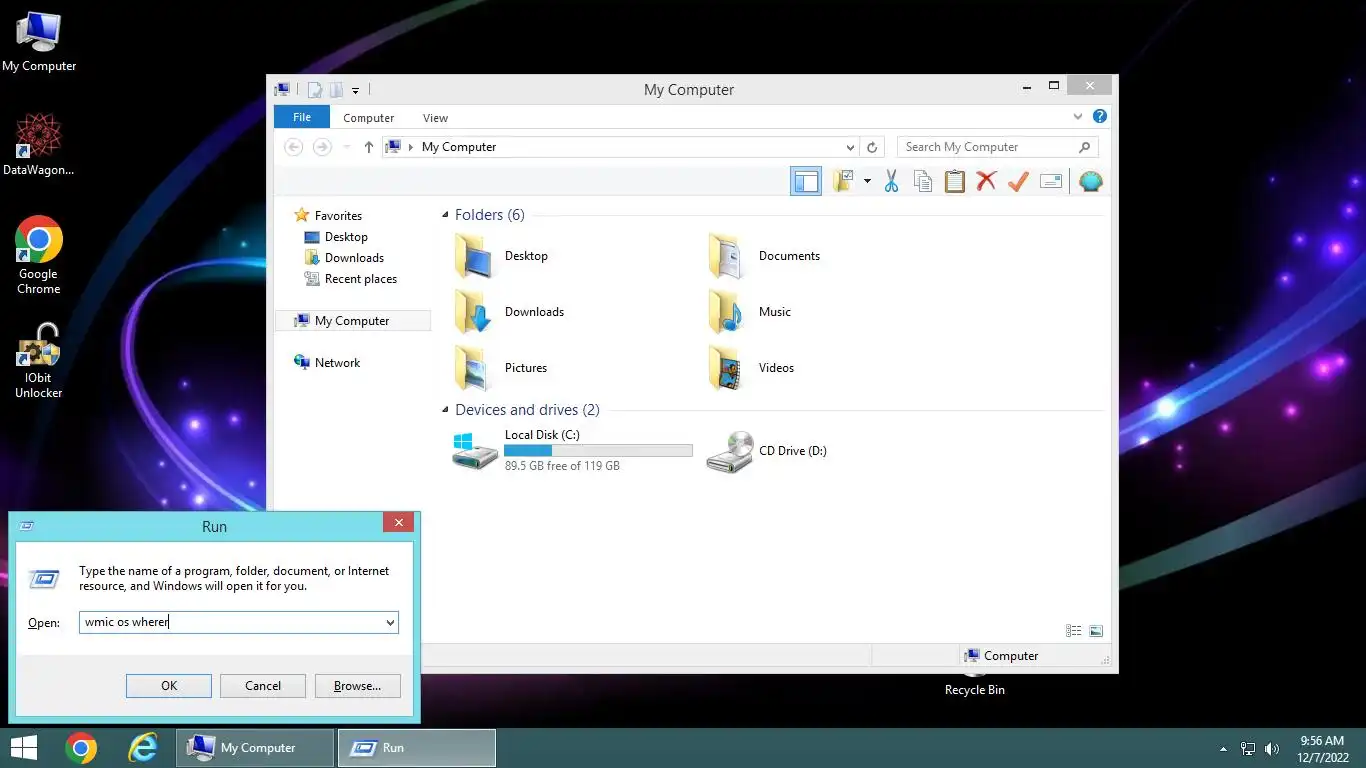Click the refresh button beside address bar

(x=872, y=147)
